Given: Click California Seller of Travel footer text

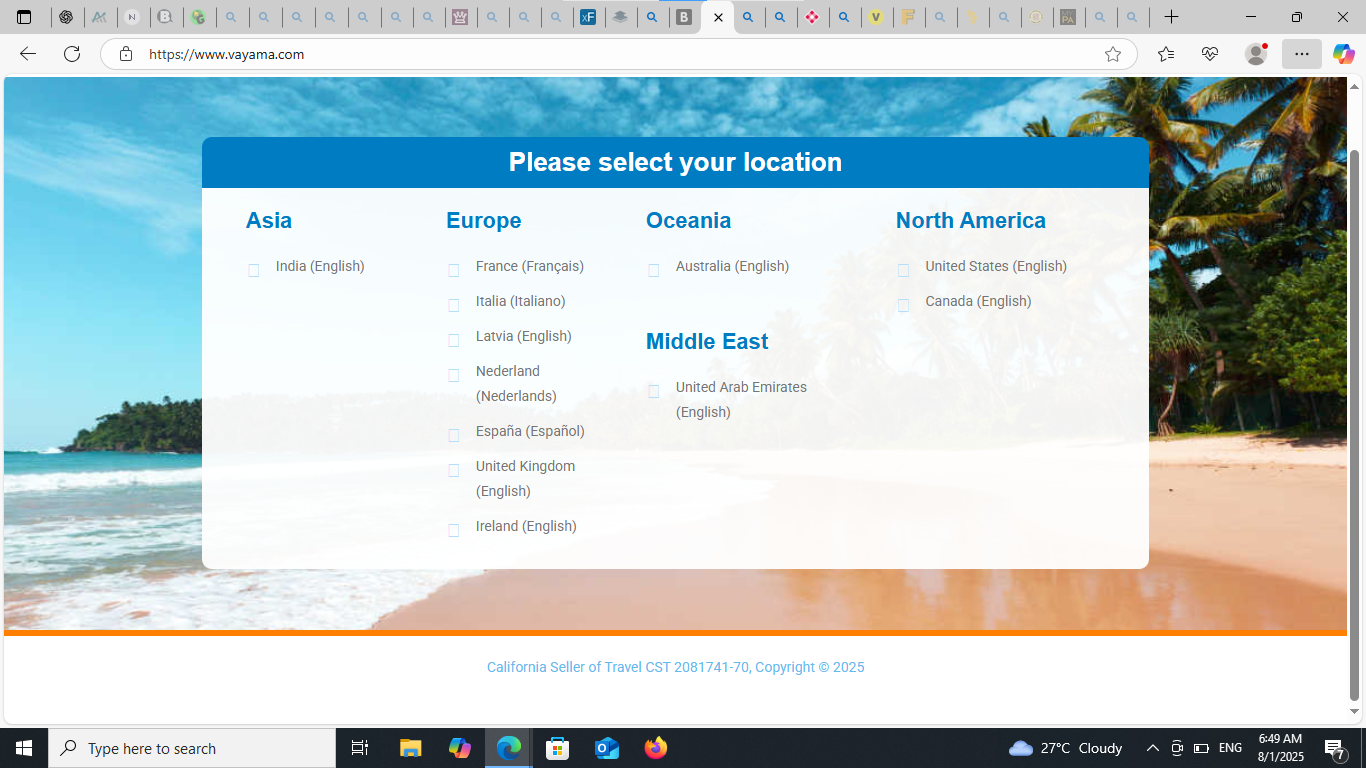Looking at the screenshot, I should 675,667.
